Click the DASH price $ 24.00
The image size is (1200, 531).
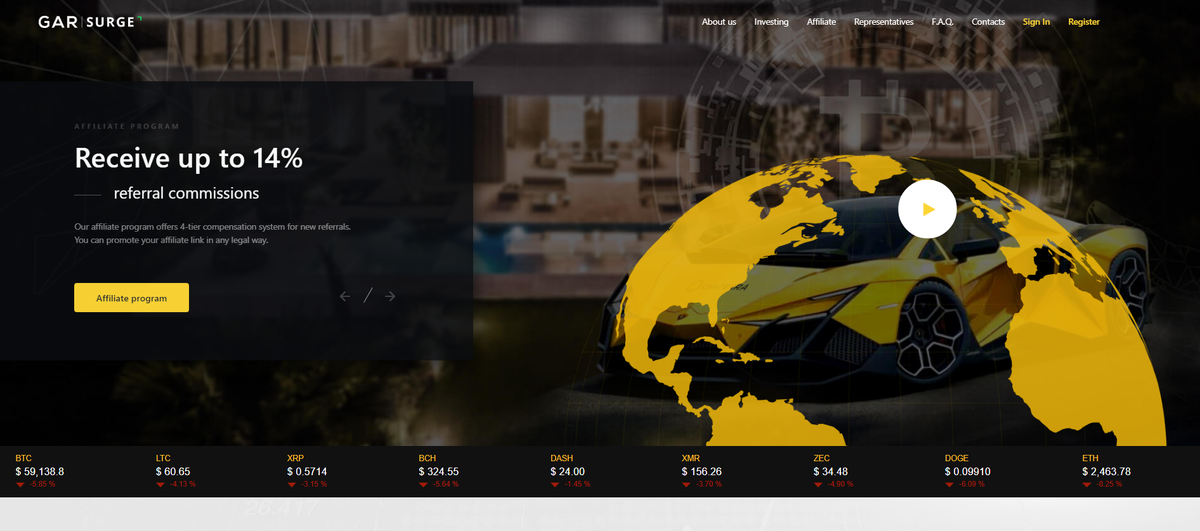568,471
